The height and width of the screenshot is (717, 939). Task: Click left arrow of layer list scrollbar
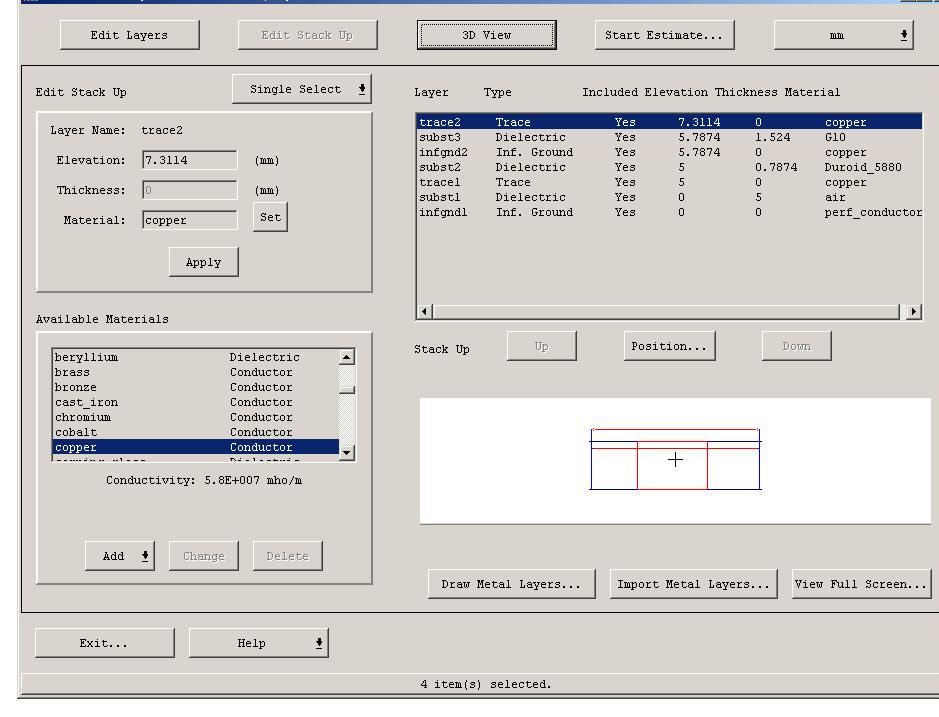coord(425,311)
